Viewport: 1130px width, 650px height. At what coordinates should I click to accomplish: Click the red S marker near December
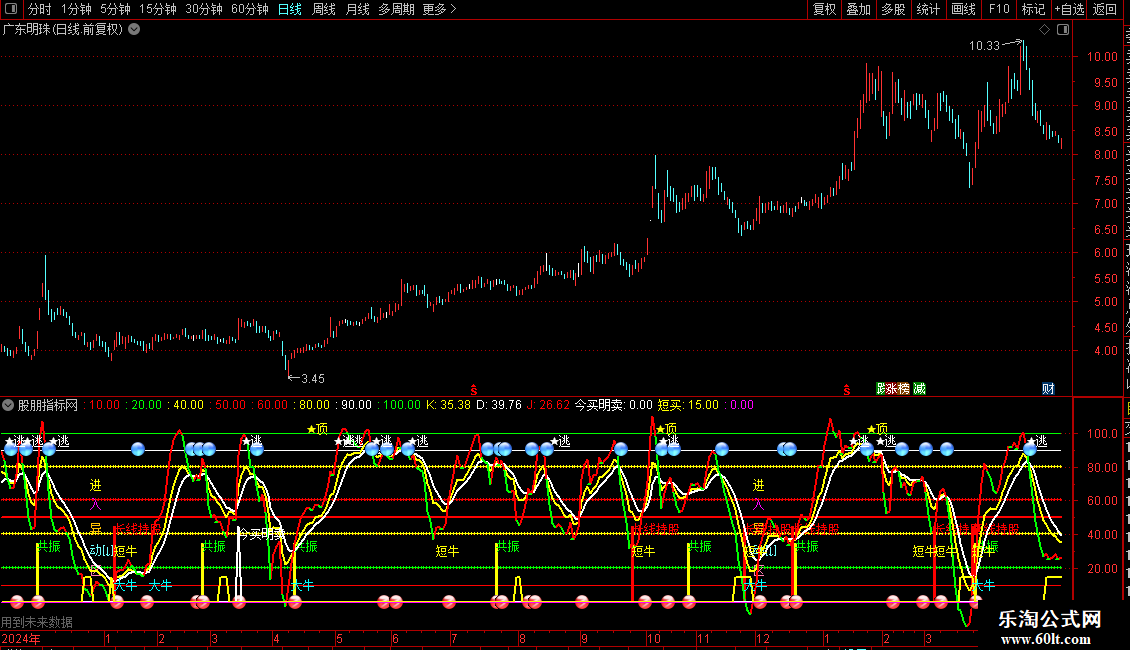click(x=847, y=390)
